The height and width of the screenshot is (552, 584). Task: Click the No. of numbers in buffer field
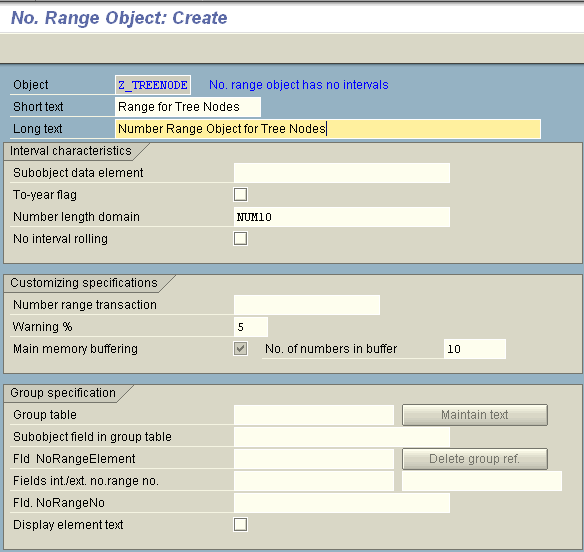click(475, 349)
